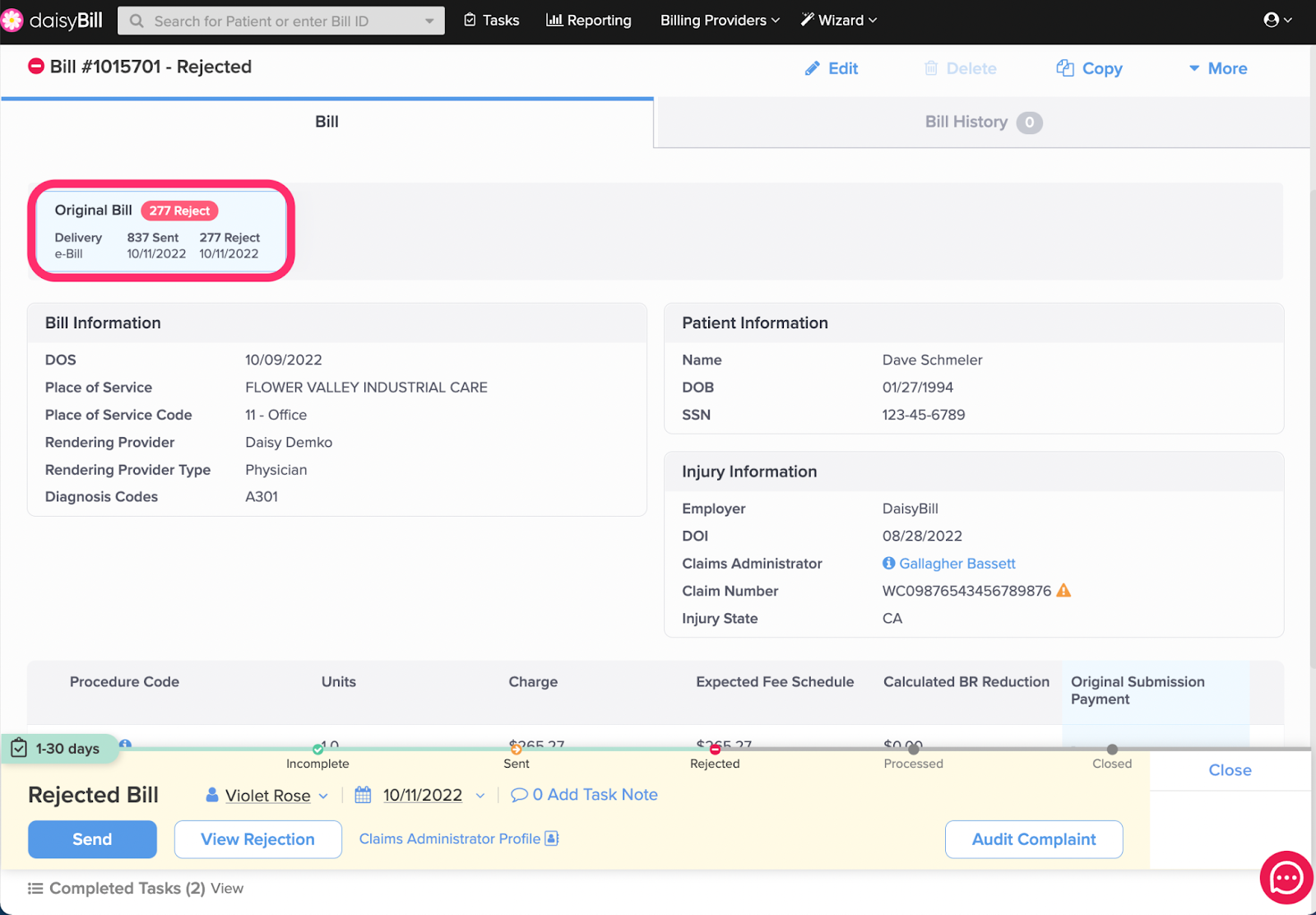
Task: Switch to the Bill History tab
Action: (x=982, y=123)
